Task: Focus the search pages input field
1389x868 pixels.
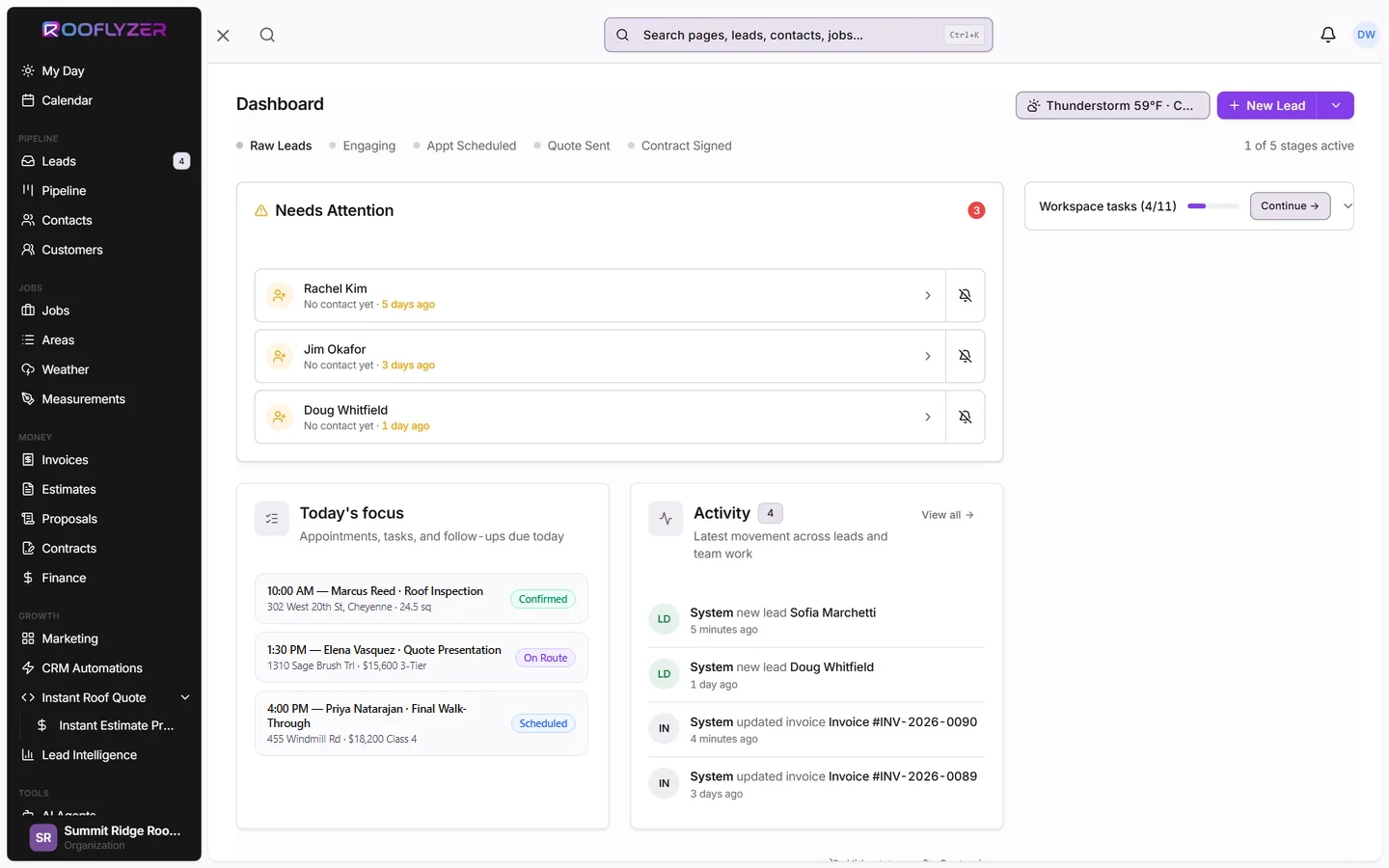Action: [798, 35]
